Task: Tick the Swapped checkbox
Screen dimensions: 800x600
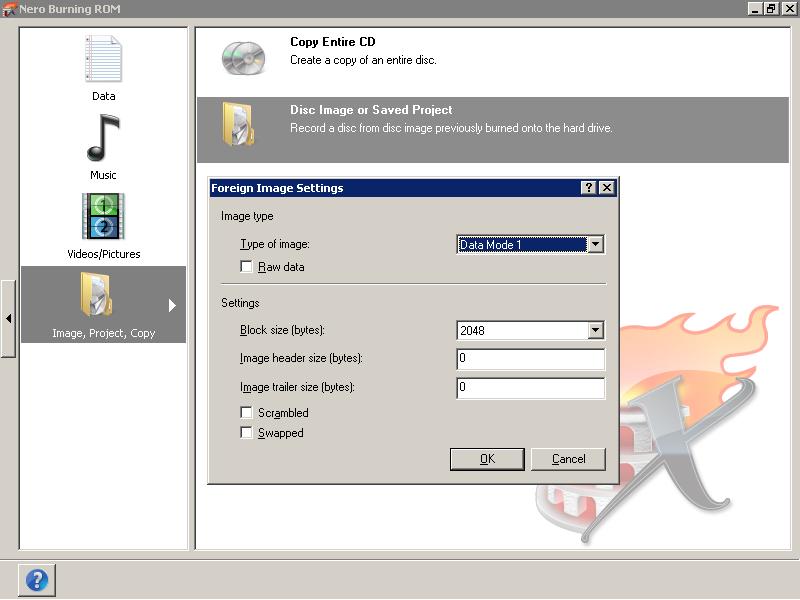Action: point(246,433)
